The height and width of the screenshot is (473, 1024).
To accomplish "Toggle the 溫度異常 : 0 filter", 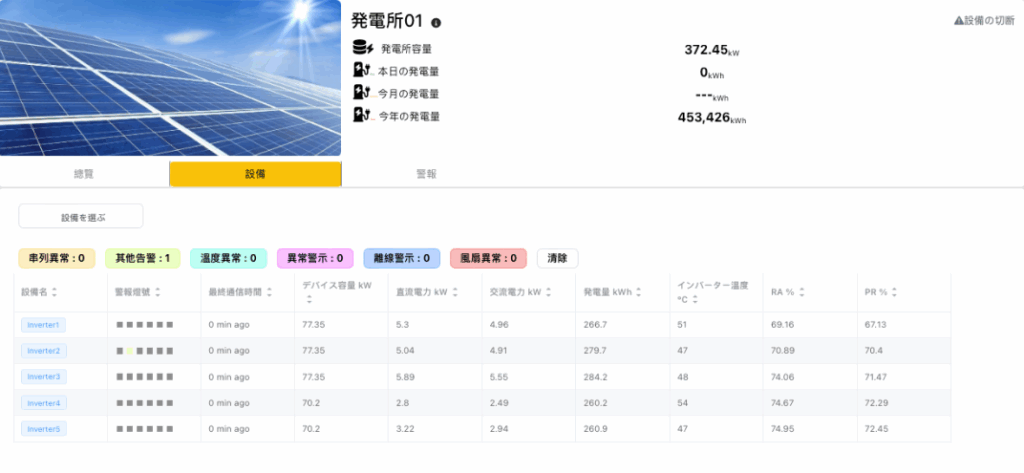I will coord(229,258).
